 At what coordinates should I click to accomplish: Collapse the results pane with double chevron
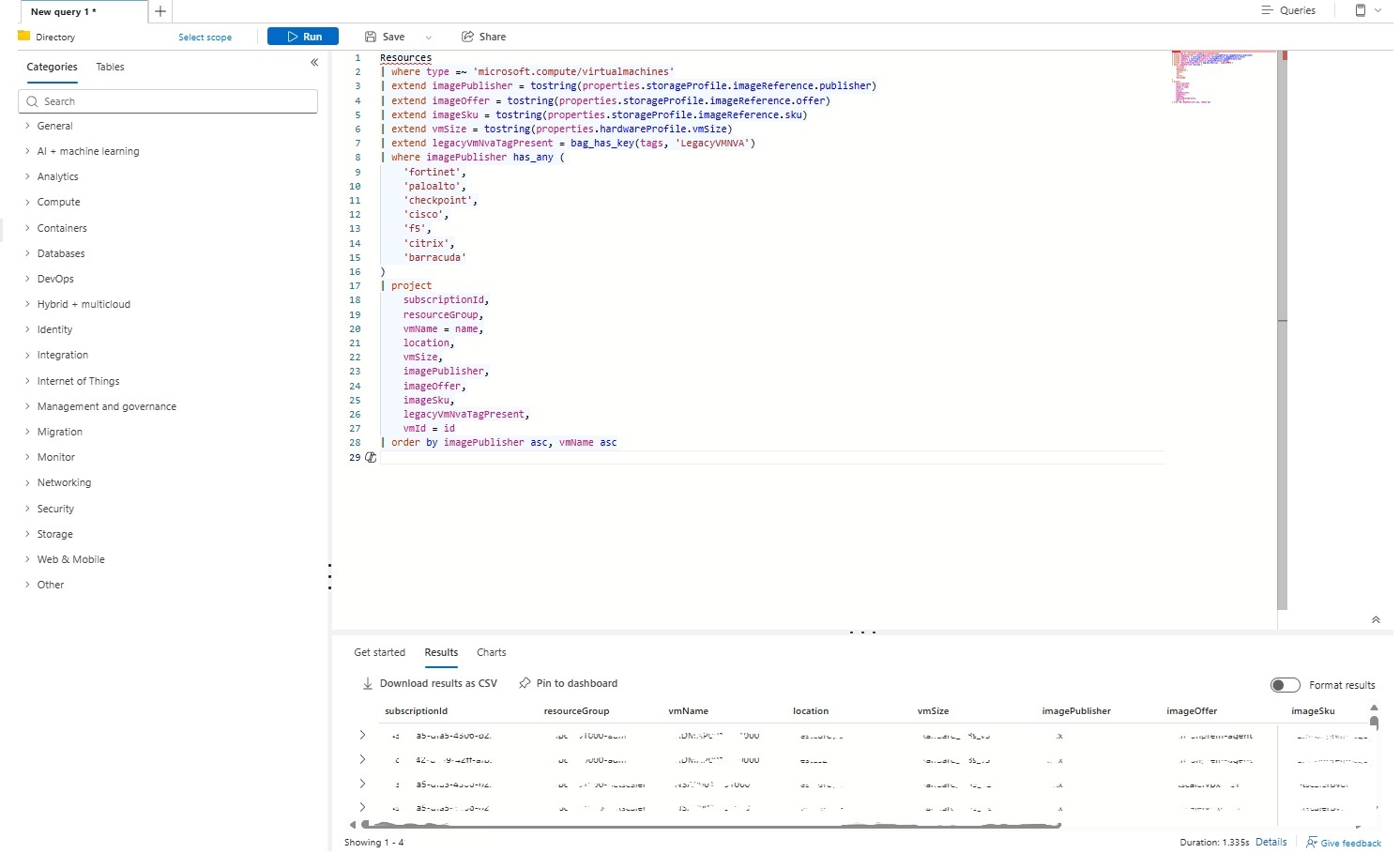tap(1376, 619)
